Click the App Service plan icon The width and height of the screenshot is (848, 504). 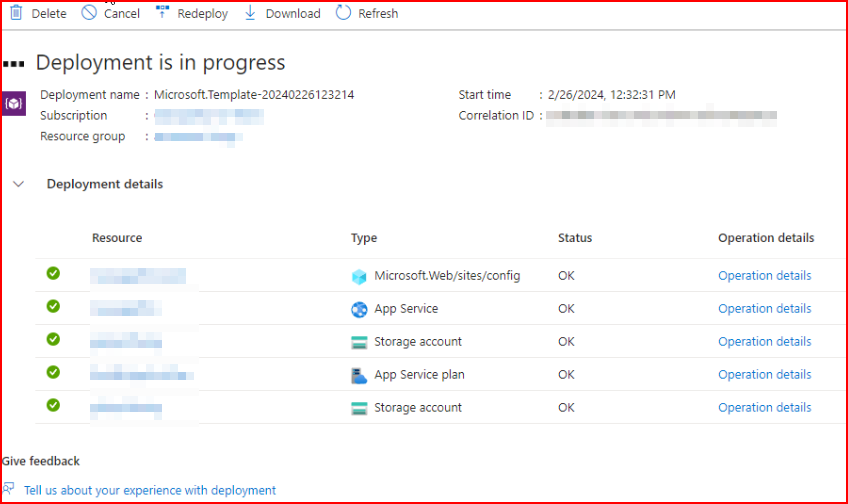(360, 375)
